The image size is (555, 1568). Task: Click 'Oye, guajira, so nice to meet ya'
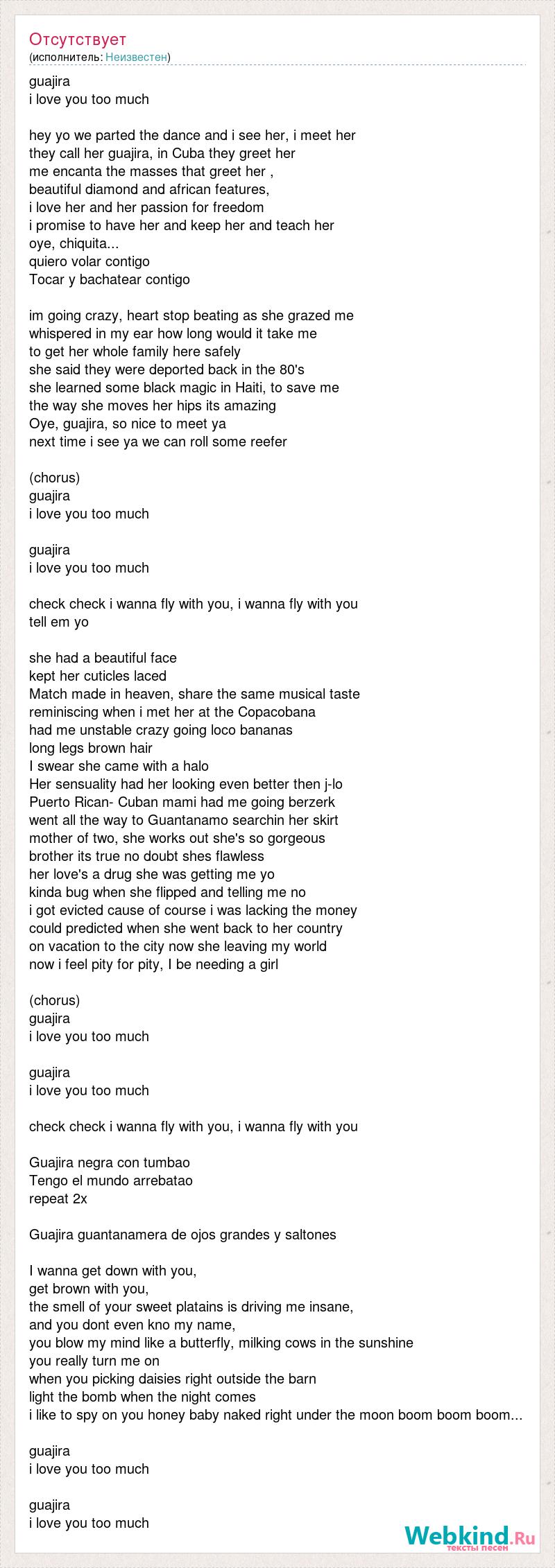[128, 424]
